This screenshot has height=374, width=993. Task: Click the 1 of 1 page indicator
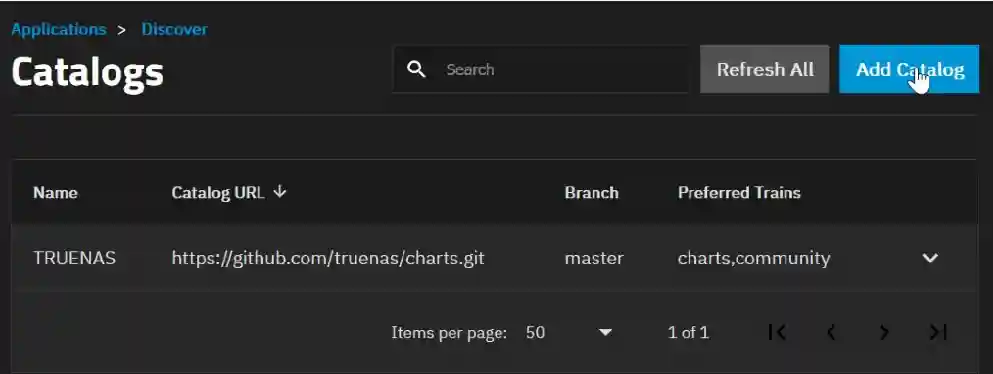point(688,332)
